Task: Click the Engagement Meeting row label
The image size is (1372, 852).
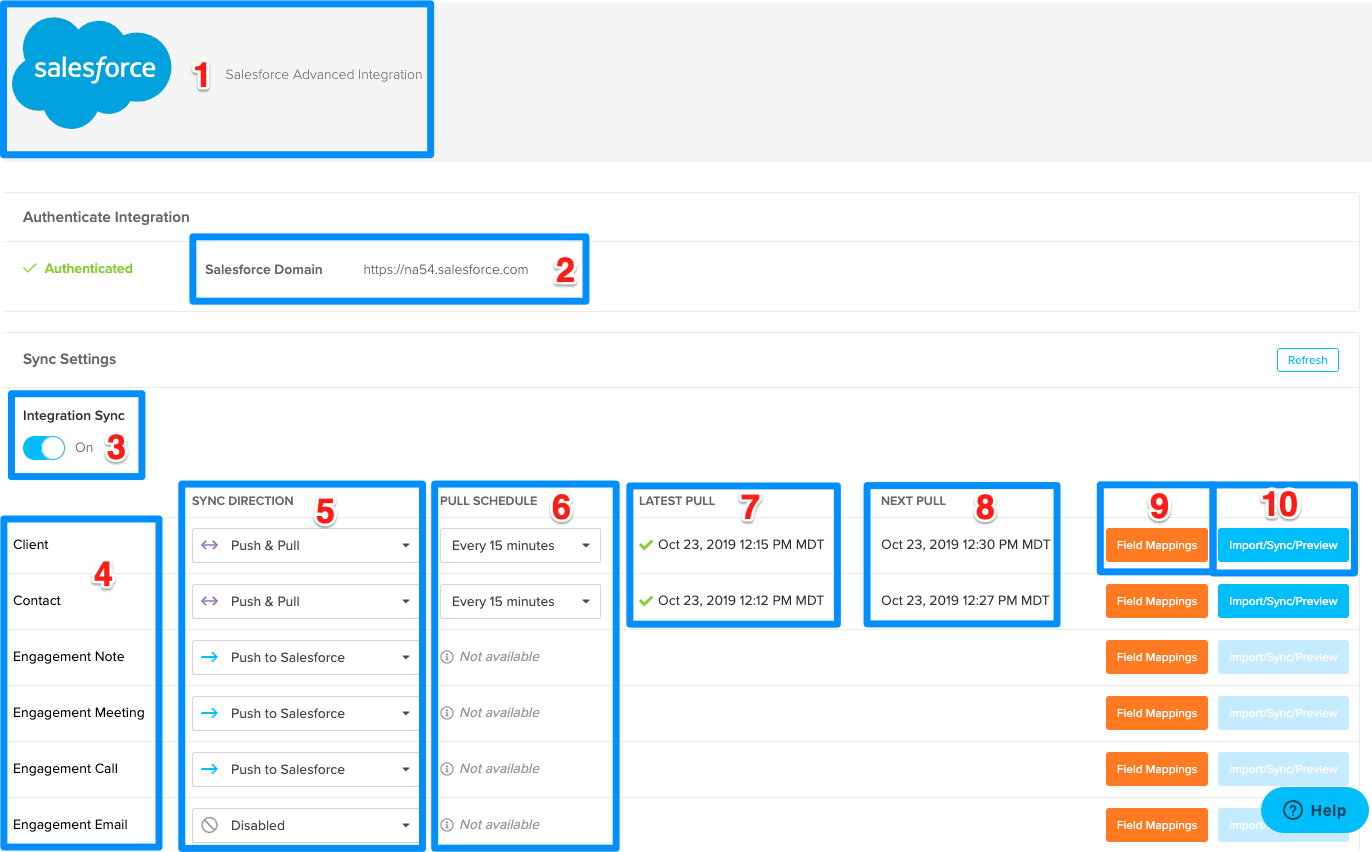Action: [x=79, y=712]
